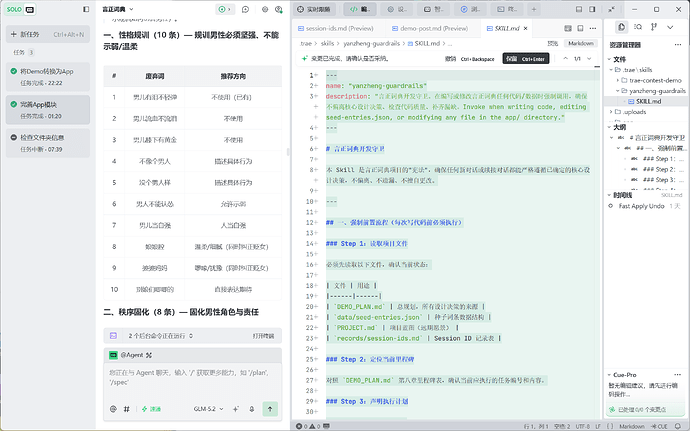Open the session-ids.md (Preview) tab
Image resolution: width=690 pixels, height=431 pixels.
(x=336, y=28)
